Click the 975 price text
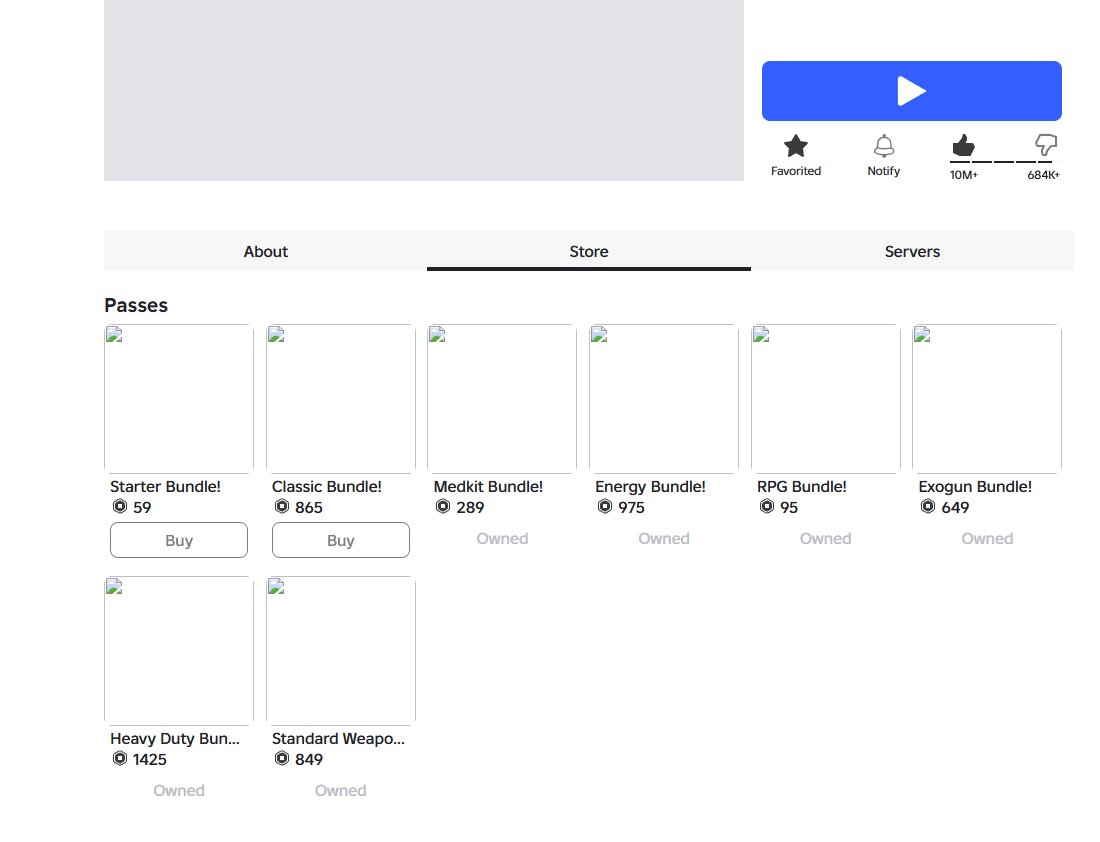The image size is (1100, 842). coord(631,507)
